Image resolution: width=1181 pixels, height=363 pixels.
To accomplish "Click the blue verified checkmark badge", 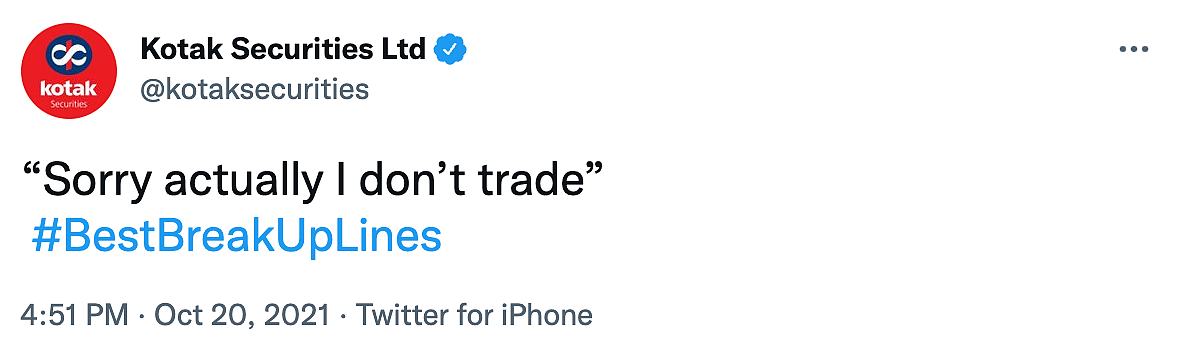I will pyautogui.click(x=451, y=50).
